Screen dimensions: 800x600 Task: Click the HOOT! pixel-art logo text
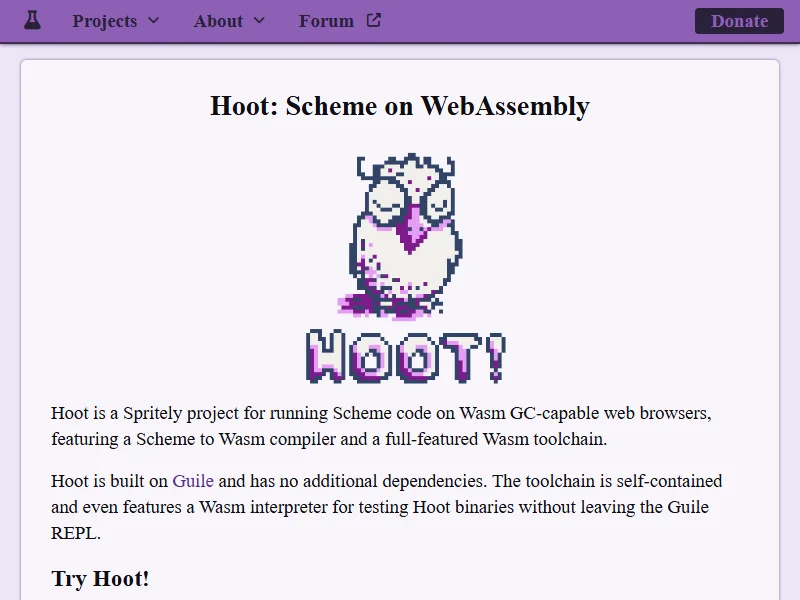point(405,356)
